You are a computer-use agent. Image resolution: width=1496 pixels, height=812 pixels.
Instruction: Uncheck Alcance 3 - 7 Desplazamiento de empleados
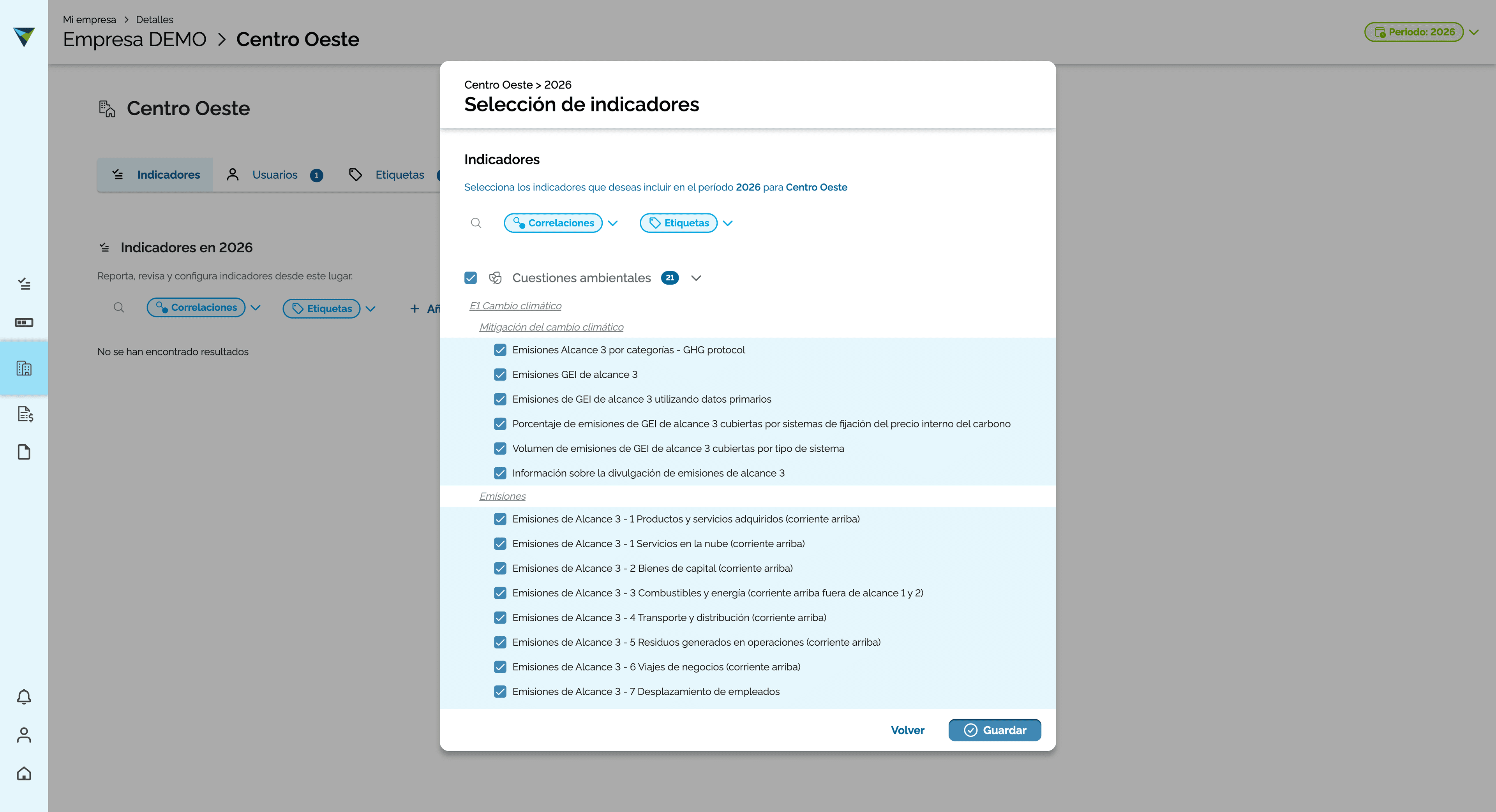click(500, 692)
